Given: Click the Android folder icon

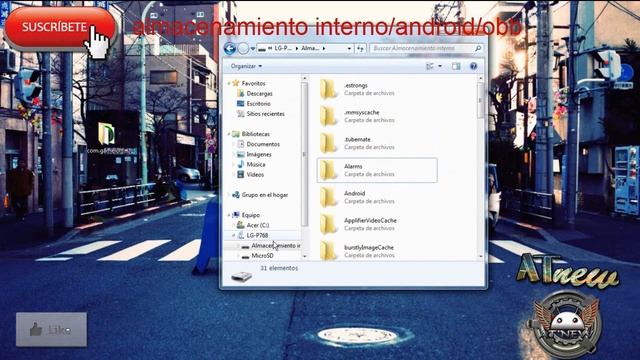Looking at the screenshot, I should [328, 197].
